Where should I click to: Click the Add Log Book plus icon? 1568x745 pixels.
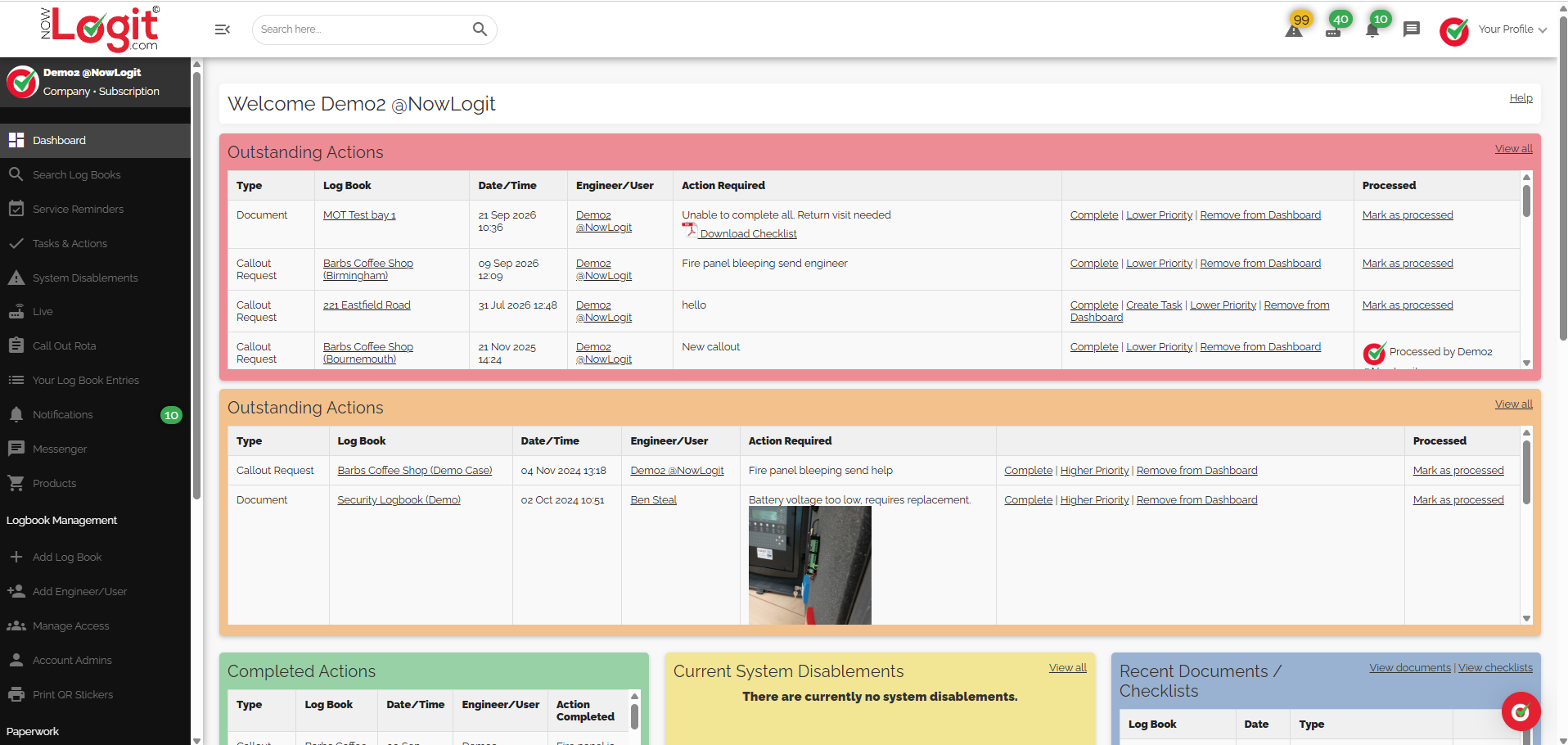(x=16, y=557)
